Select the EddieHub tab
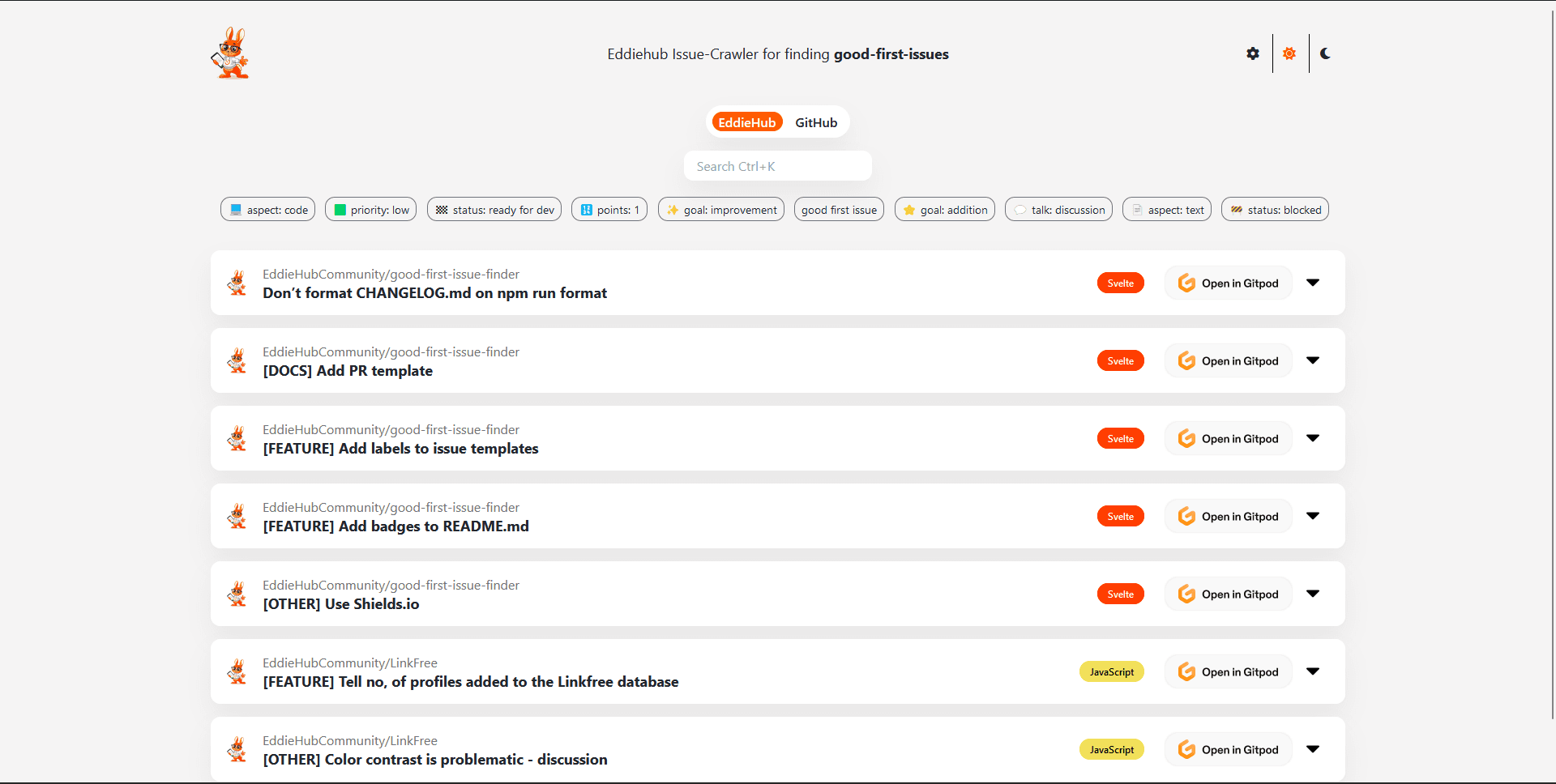 pyautogui.click(x=747, y=122)
